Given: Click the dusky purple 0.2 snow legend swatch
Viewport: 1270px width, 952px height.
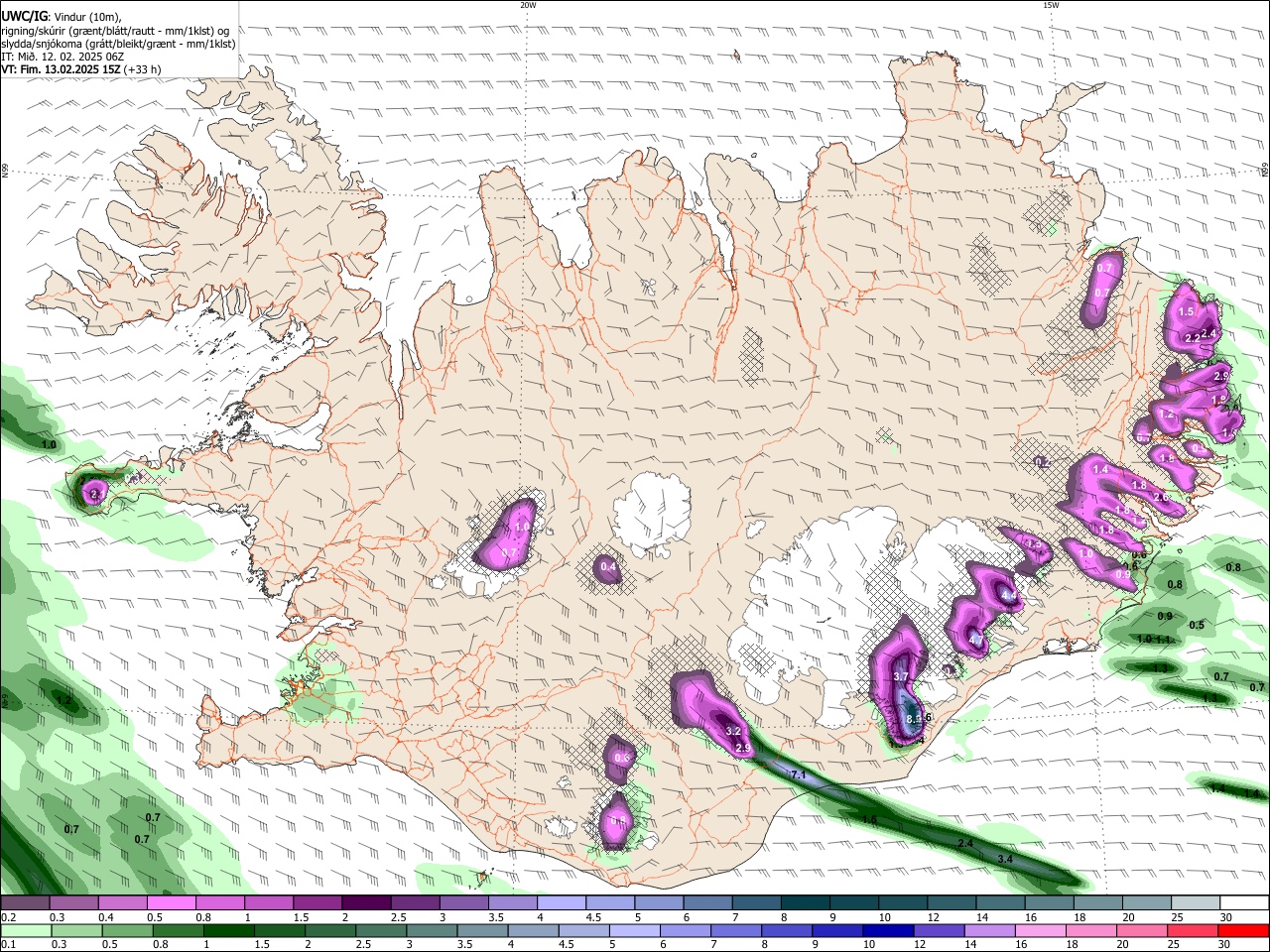Looking at the screenshot, I should click(x=25, y=903).
